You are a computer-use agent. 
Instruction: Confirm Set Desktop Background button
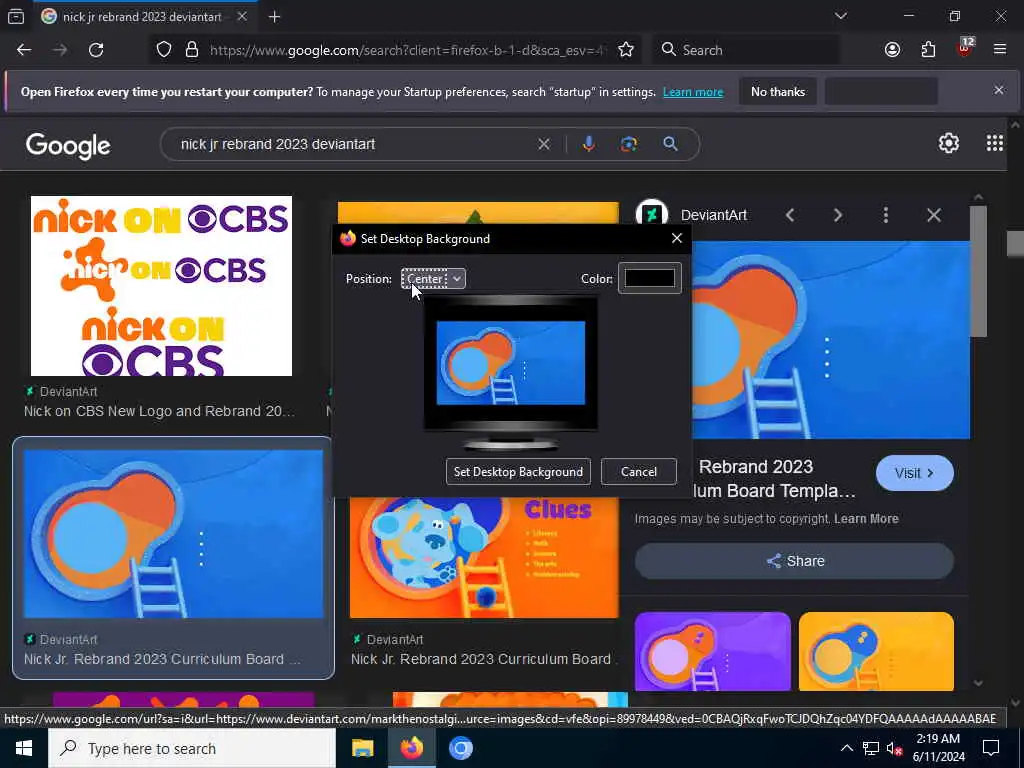point(518,472)
